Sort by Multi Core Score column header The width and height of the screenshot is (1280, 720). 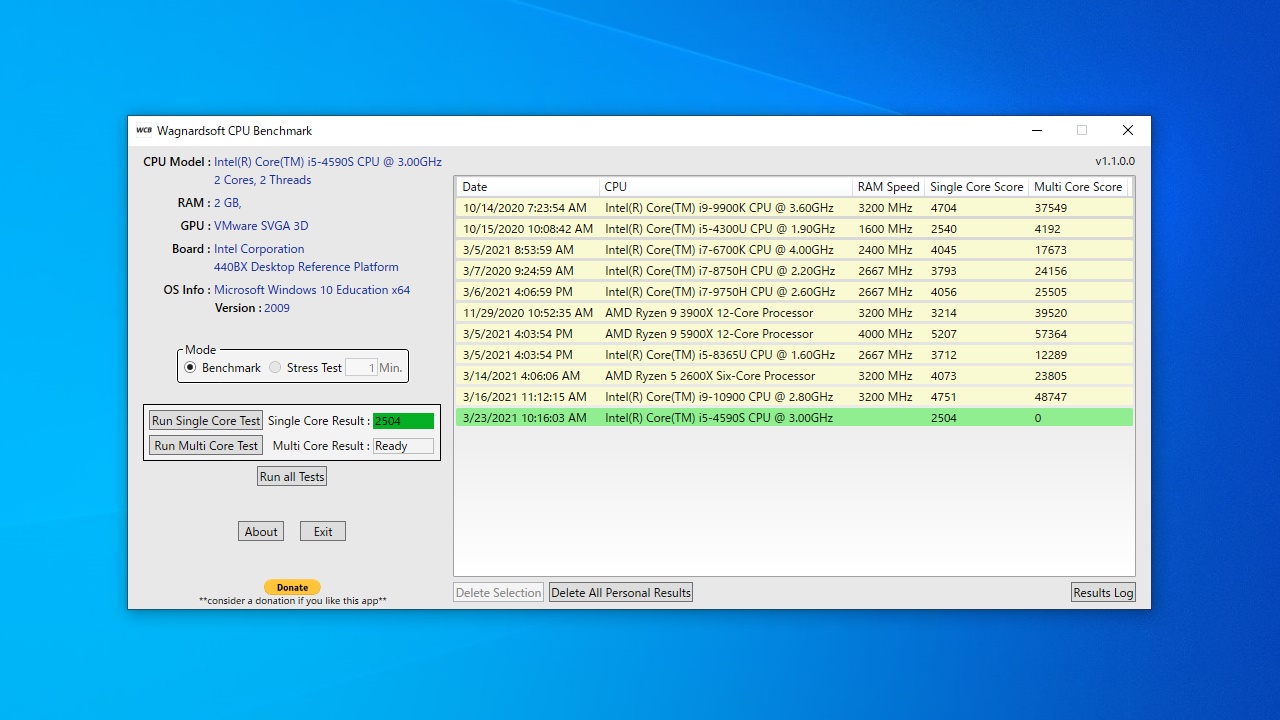(x=1078, y=187)
